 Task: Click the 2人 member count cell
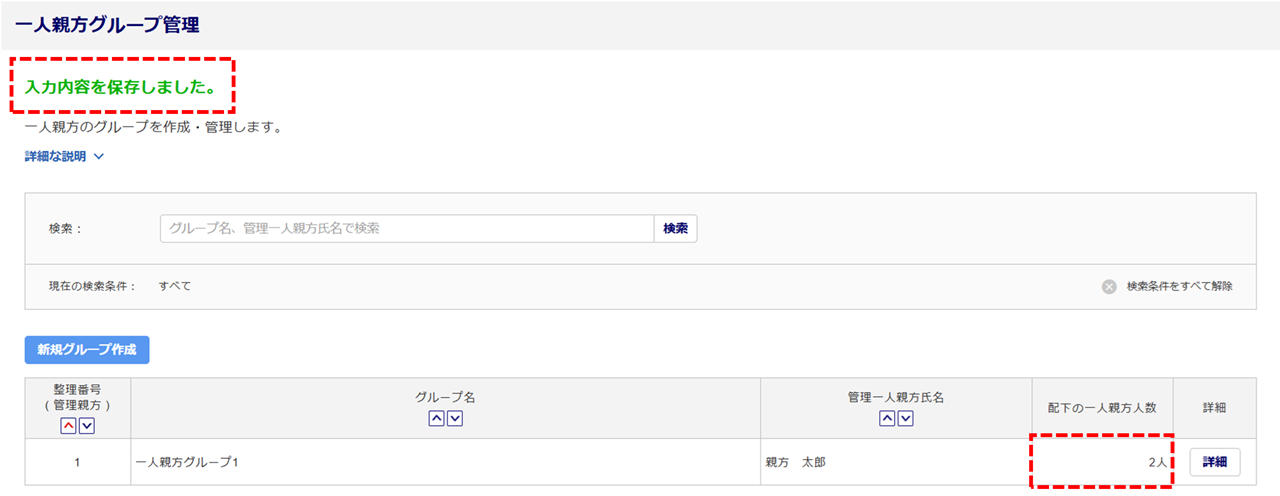(x=1155, y=462)
